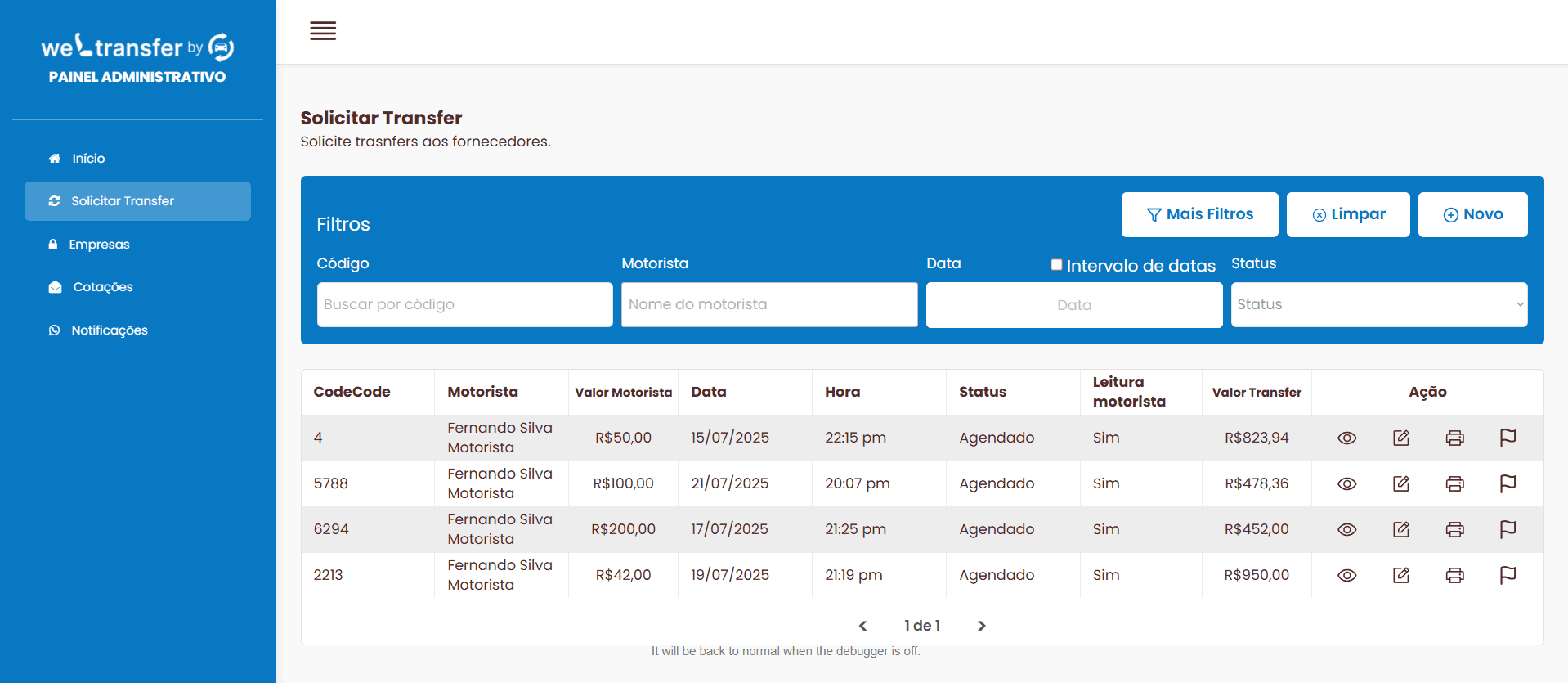
Task: Edit the transfer with code 4
Action: (1400, 438)
